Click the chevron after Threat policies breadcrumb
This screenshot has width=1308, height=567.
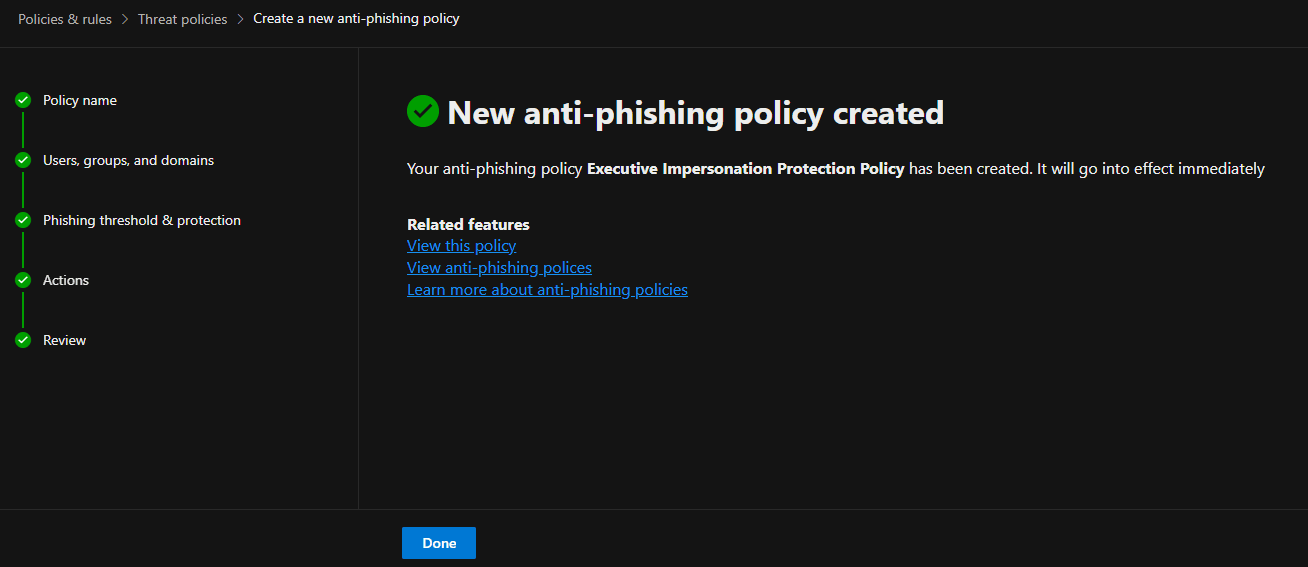240,19
